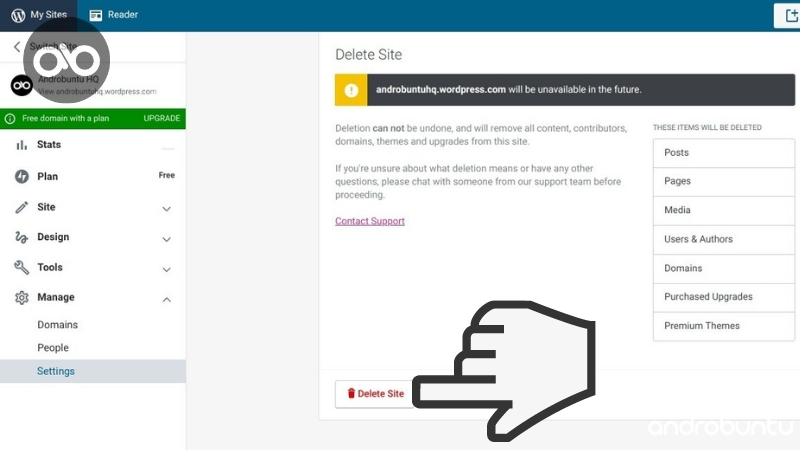Image resolution: width=800 pixels, height=450 pixels.
Task: Click the Reader icon in top bar
Action: coord(95,15)
